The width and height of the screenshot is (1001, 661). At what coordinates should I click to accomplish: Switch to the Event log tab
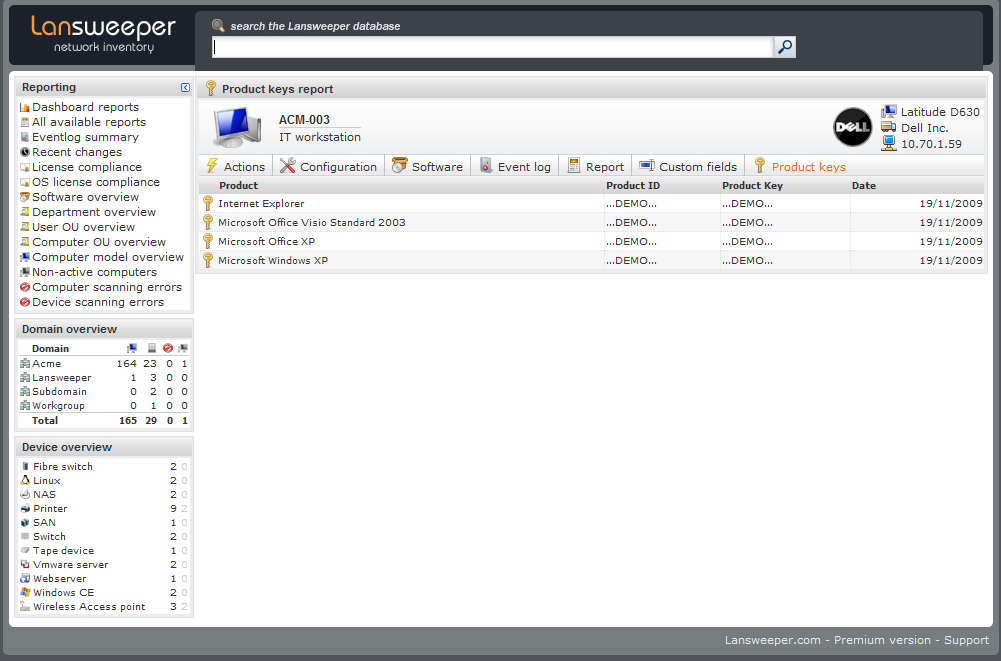tap(515, 166)
